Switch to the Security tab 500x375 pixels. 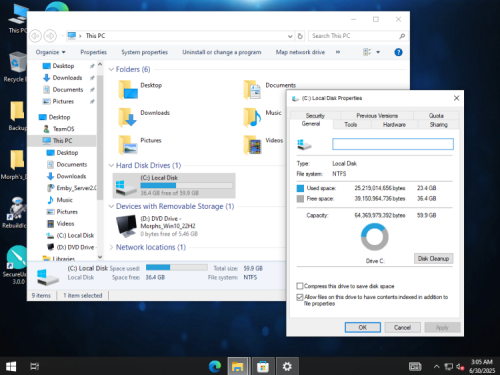(315, 116)
